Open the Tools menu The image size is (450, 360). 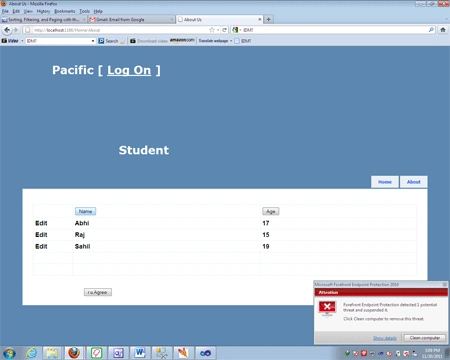[x=84, y=11]
